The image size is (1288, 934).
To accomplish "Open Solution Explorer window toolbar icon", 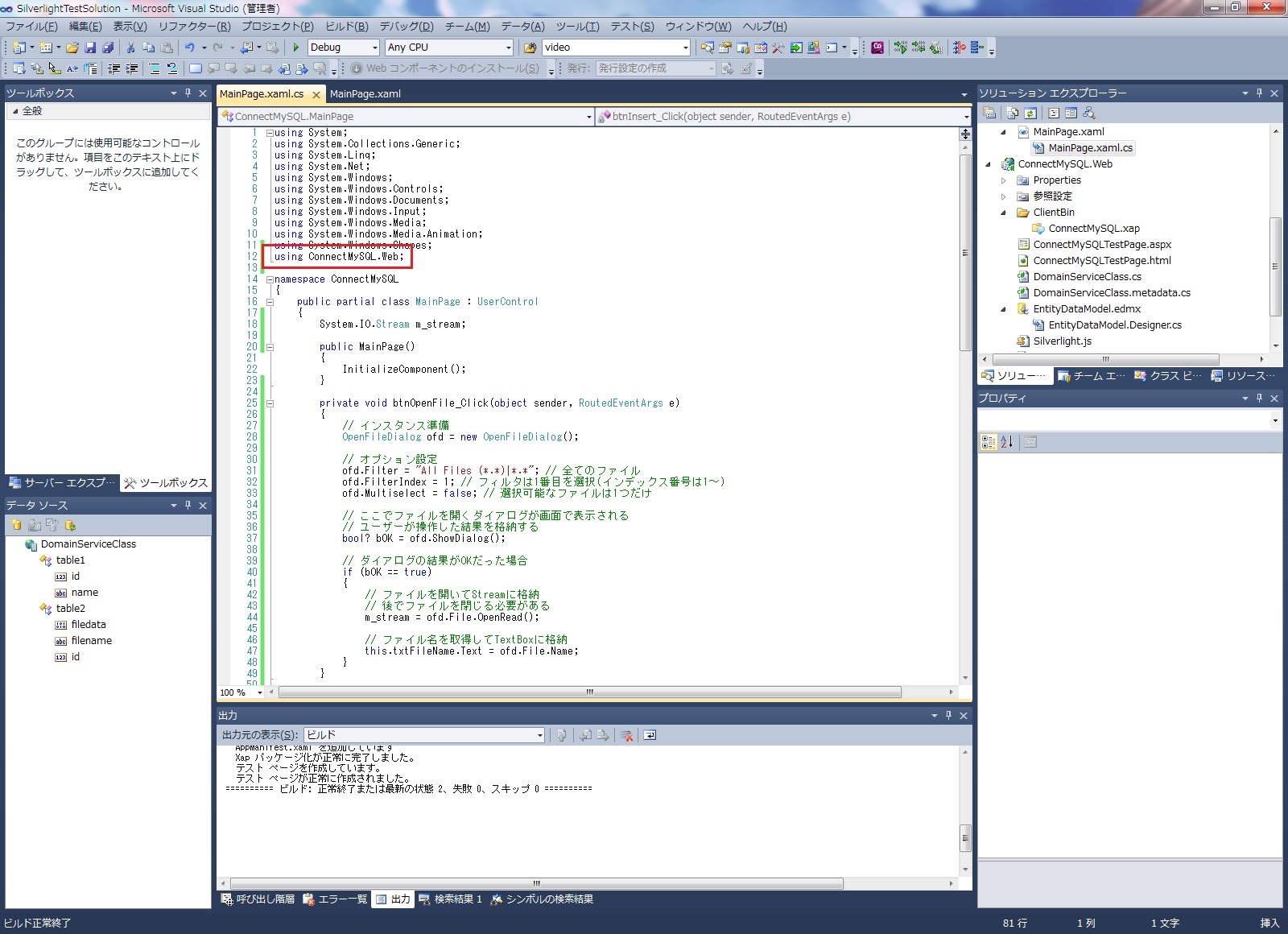I will point(708,48).
